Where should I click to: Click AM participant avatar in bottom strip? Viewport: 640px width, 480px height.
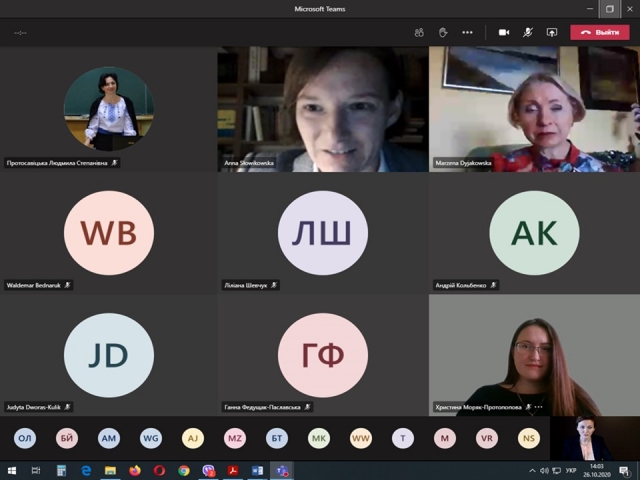(x=109, y=438)
